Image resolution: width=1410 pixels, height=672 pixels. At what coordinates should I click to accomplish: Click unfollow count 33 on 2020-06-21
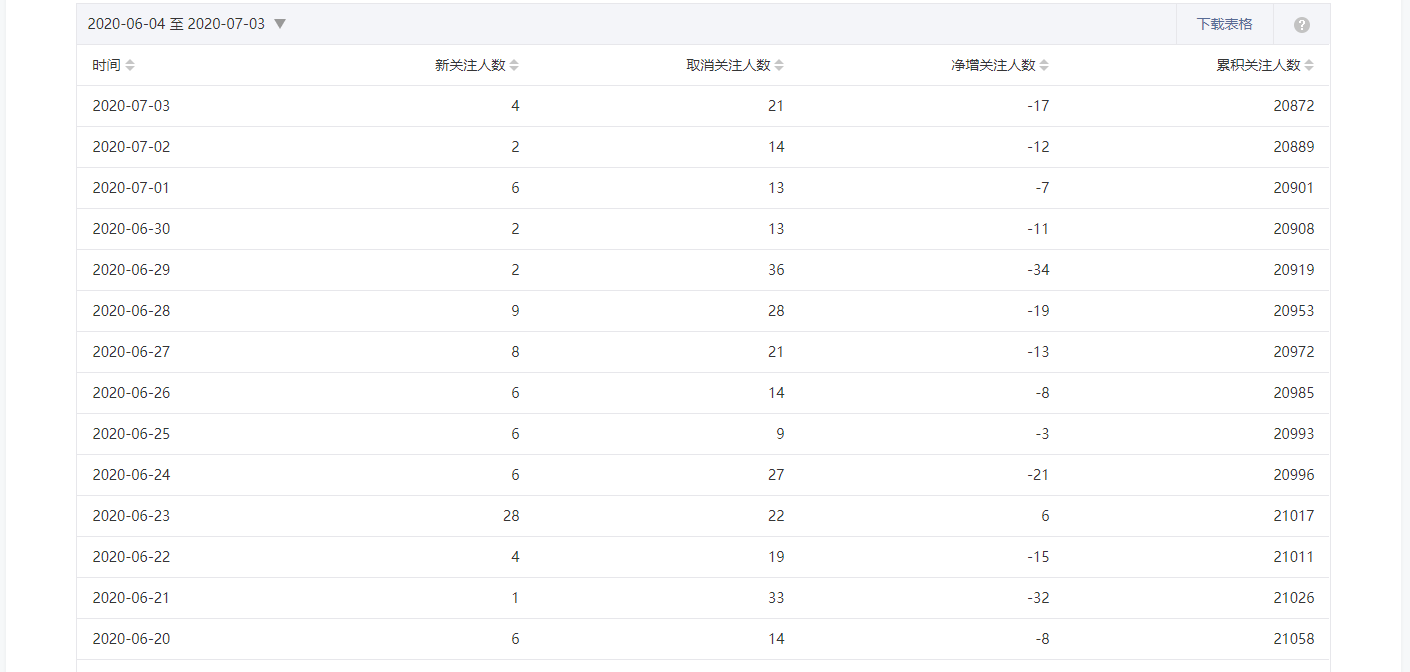(776, 598)
